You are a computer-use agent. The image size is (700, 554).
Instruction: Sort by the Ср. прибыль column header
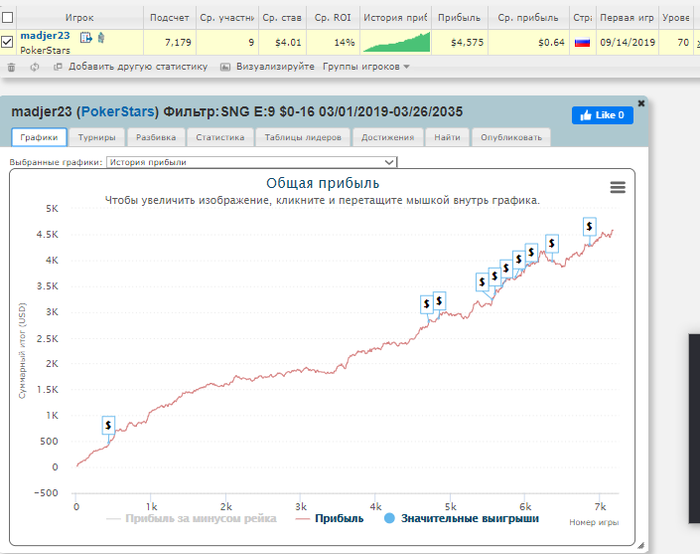pyautogui.click(x=529, y=18)
